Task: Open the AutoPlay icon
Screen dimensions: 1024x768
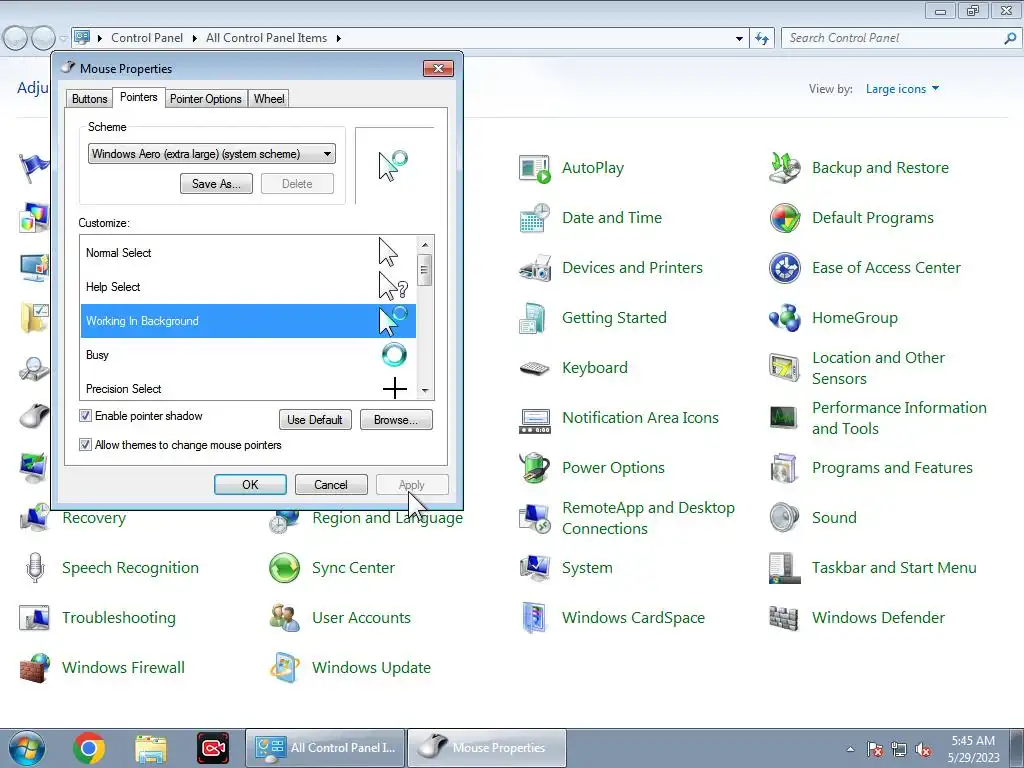Action: 534,168
